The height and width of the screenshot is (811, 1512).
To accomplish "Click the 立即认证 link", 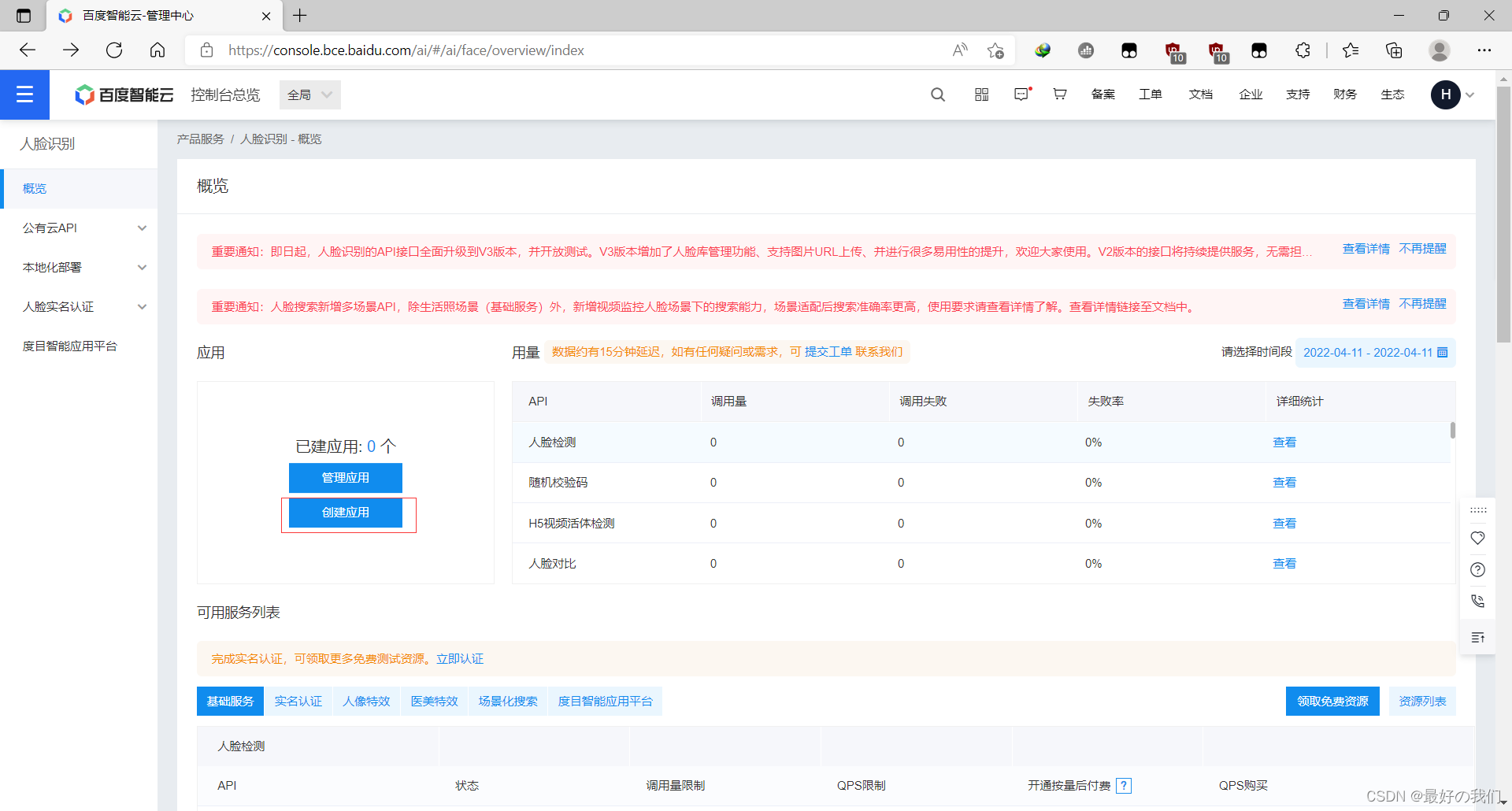I will pyautogui.click(x=460, y=659).
